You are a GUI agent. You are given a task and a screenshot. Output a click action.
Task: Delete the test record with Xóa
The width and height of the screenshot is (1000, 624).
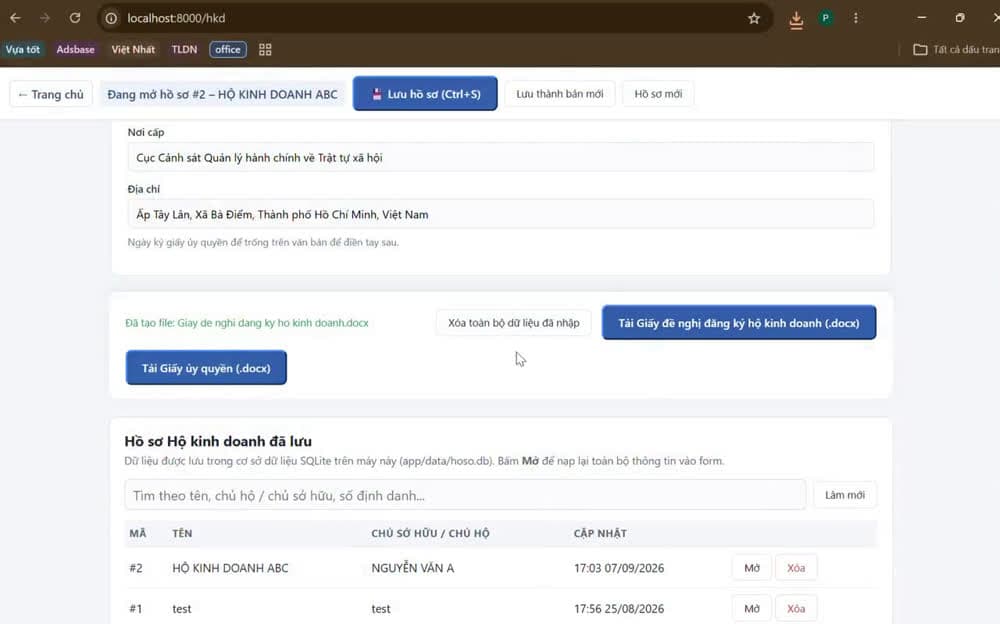796,609
